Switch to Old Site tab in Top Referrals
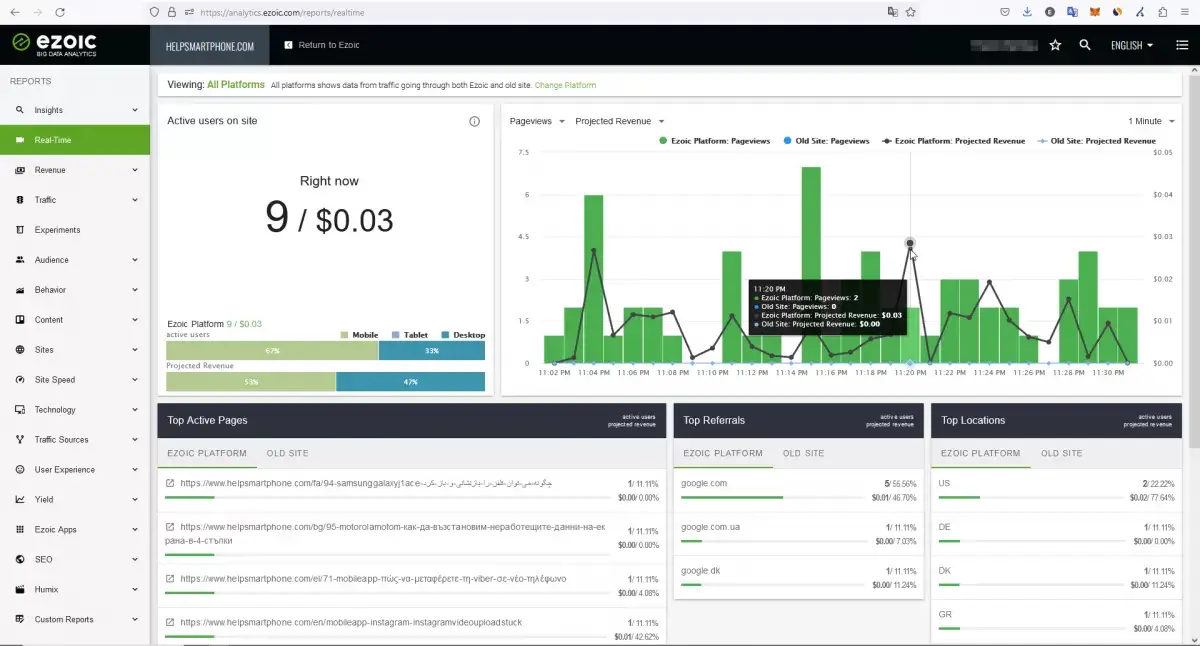 [x=804, y=453]
